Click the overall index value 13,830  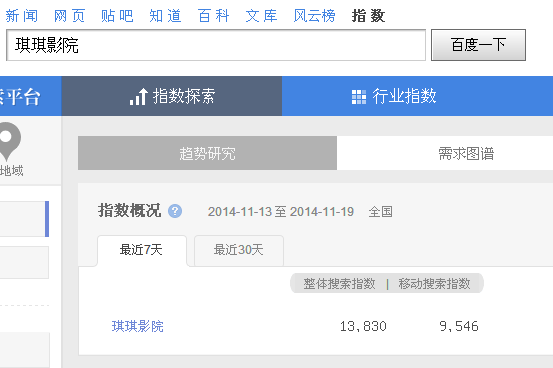click(363, 326)
